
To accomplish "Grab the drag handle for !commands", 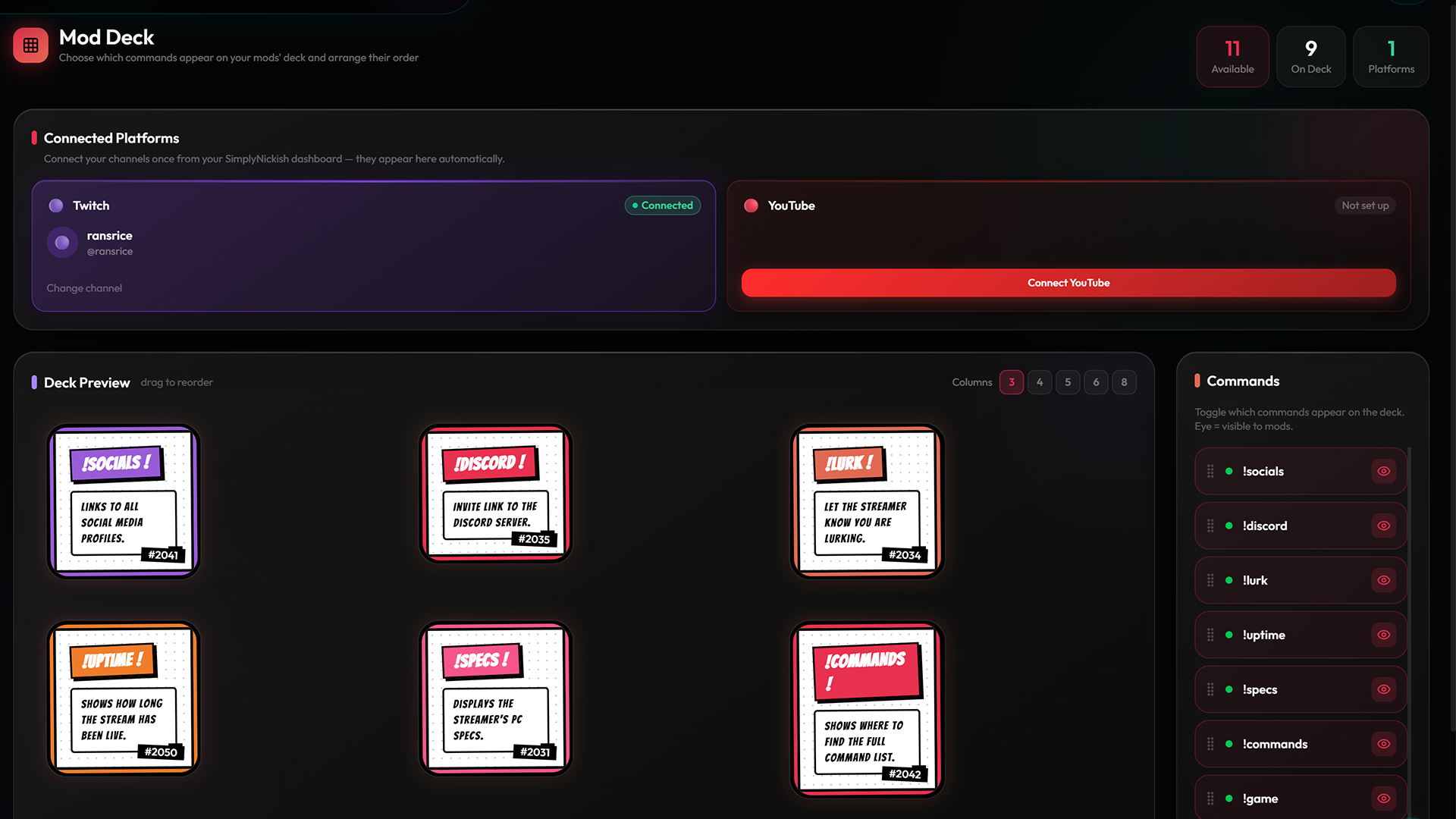I will click(1210, 744).
